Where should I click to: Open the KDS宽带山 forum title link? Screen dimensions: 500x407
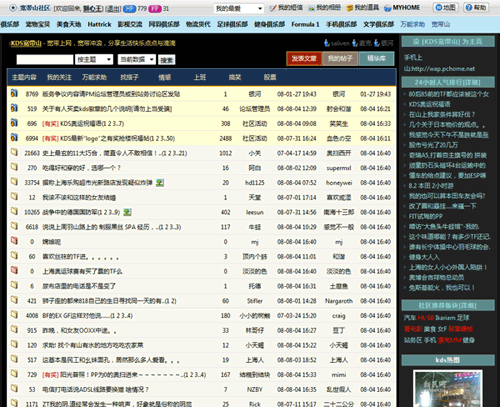(x=26, y=43)
